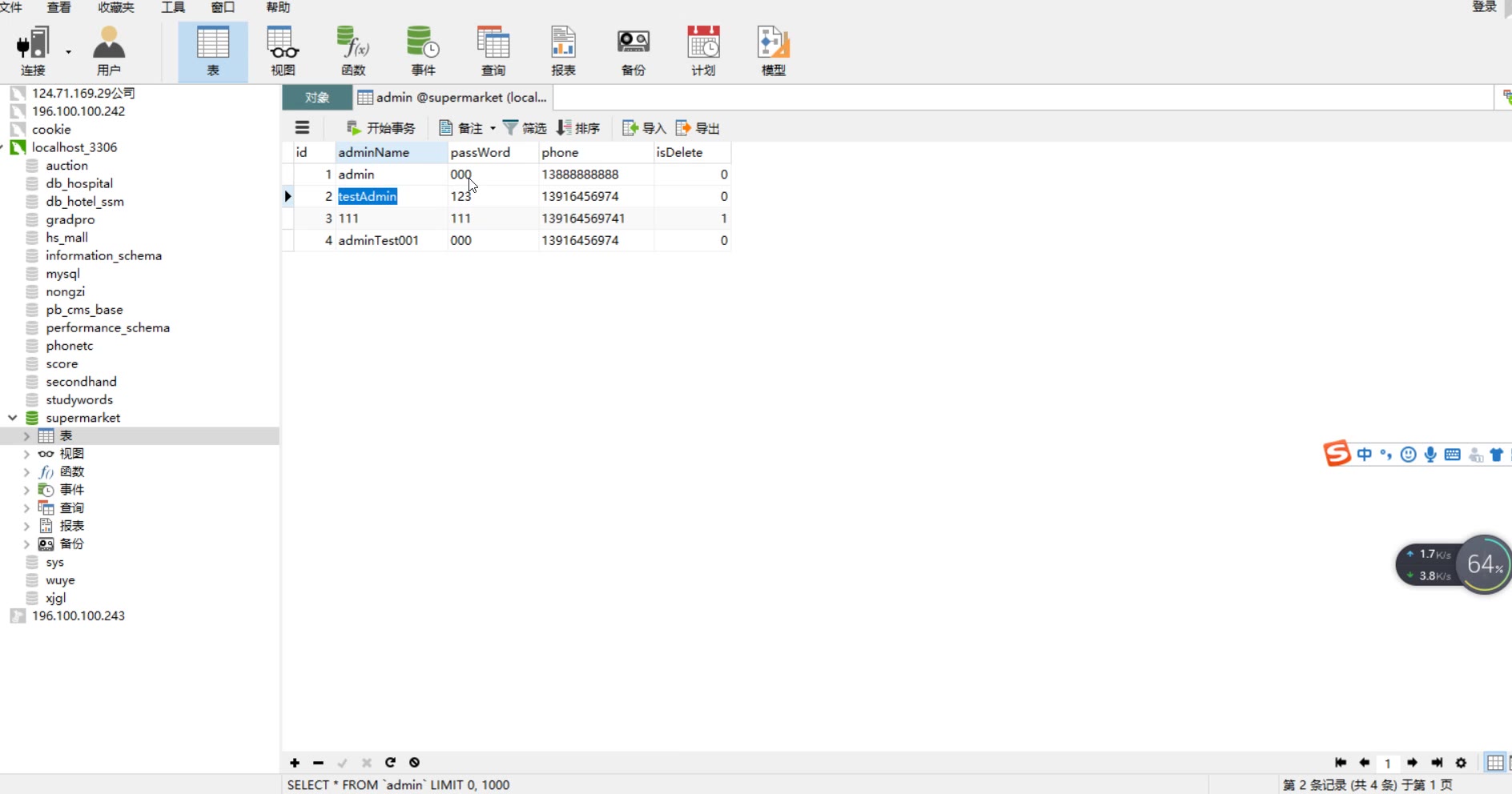Open the 视图 views toolbar icon
Viewport: 1512px width, 794px height.
pyautogui.click(x=283, y=52)
